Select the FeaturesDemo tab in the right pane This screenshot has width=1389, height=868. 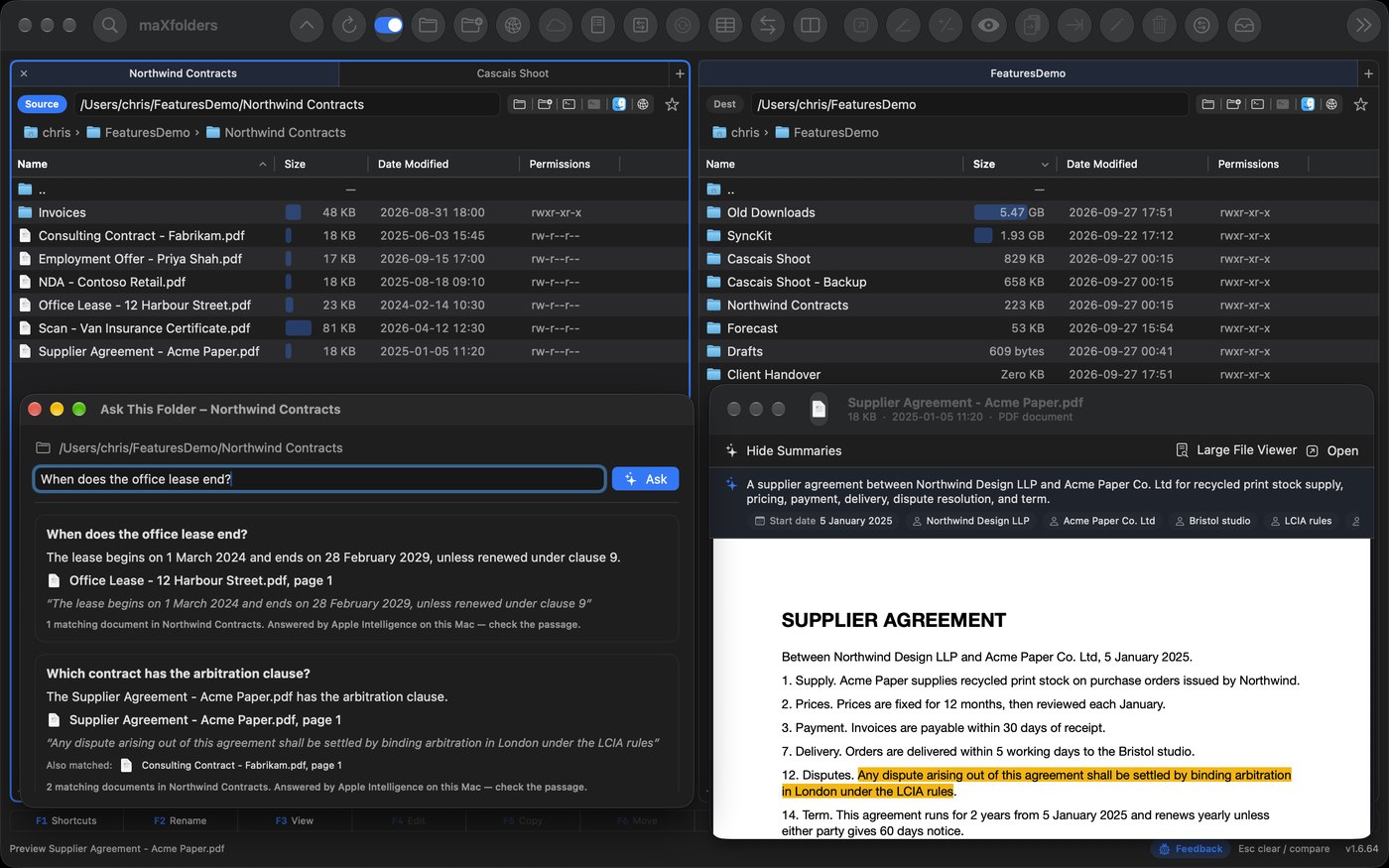point(1028,73)
